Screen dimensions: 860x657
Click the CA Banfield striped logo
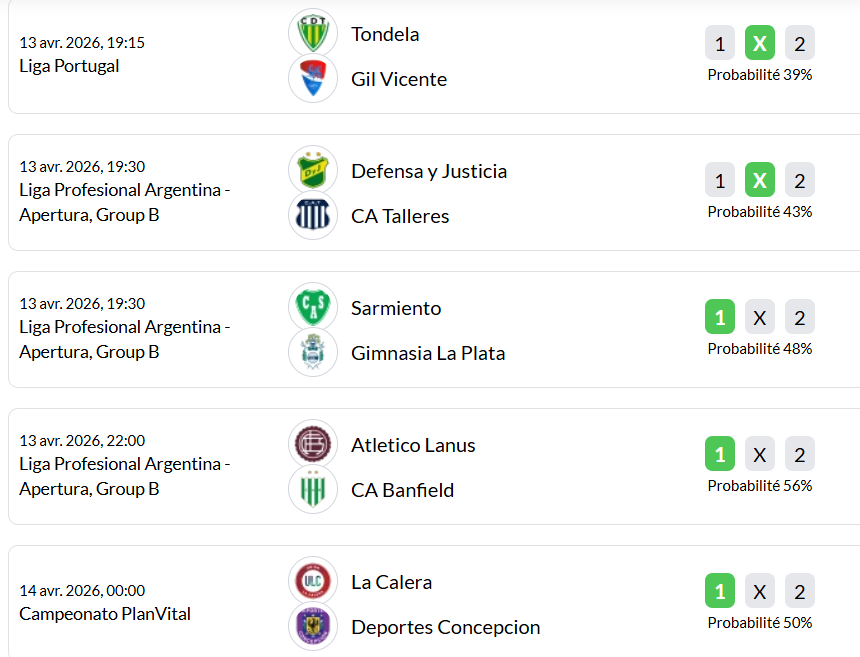click(x=313, y=490)
